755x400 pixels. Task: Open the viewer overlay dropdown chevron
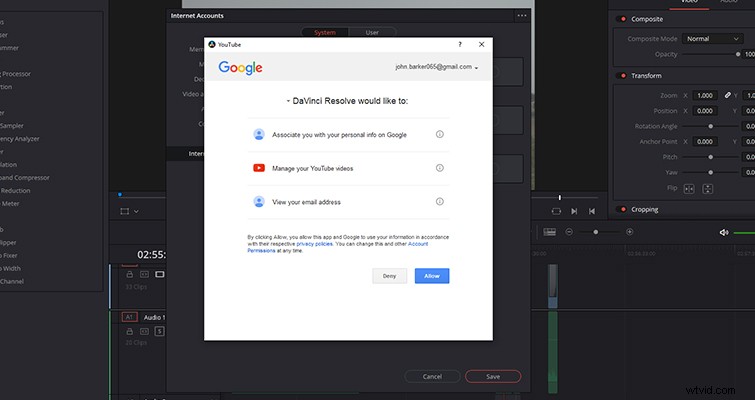[x=136, y=211]
